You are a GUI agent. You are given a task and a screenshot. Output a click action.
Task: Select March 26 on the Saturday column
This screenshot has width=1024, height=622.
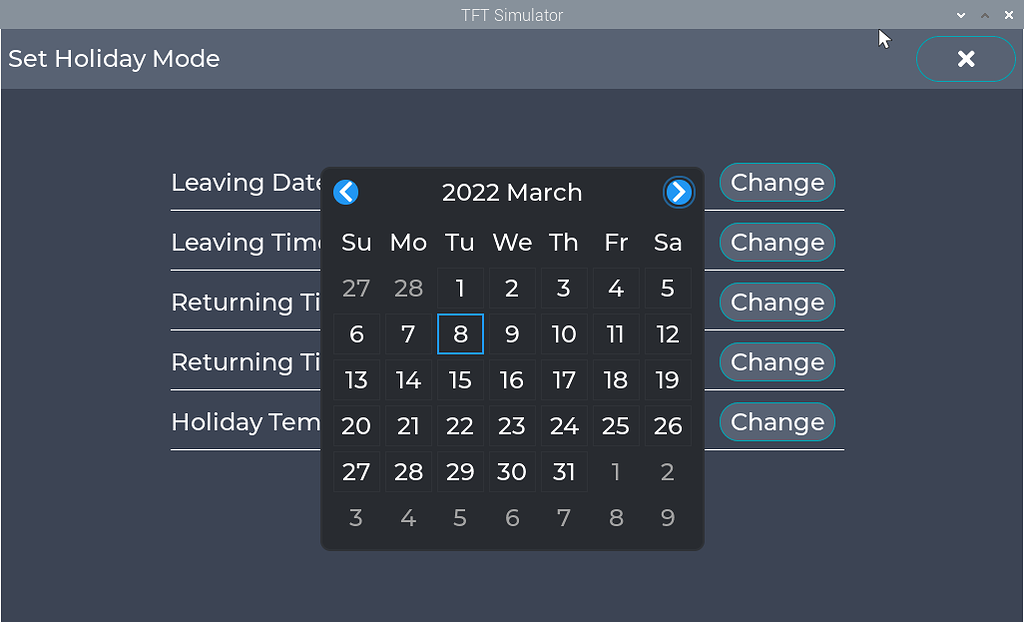pyautogui.click(x=667, y=426)
